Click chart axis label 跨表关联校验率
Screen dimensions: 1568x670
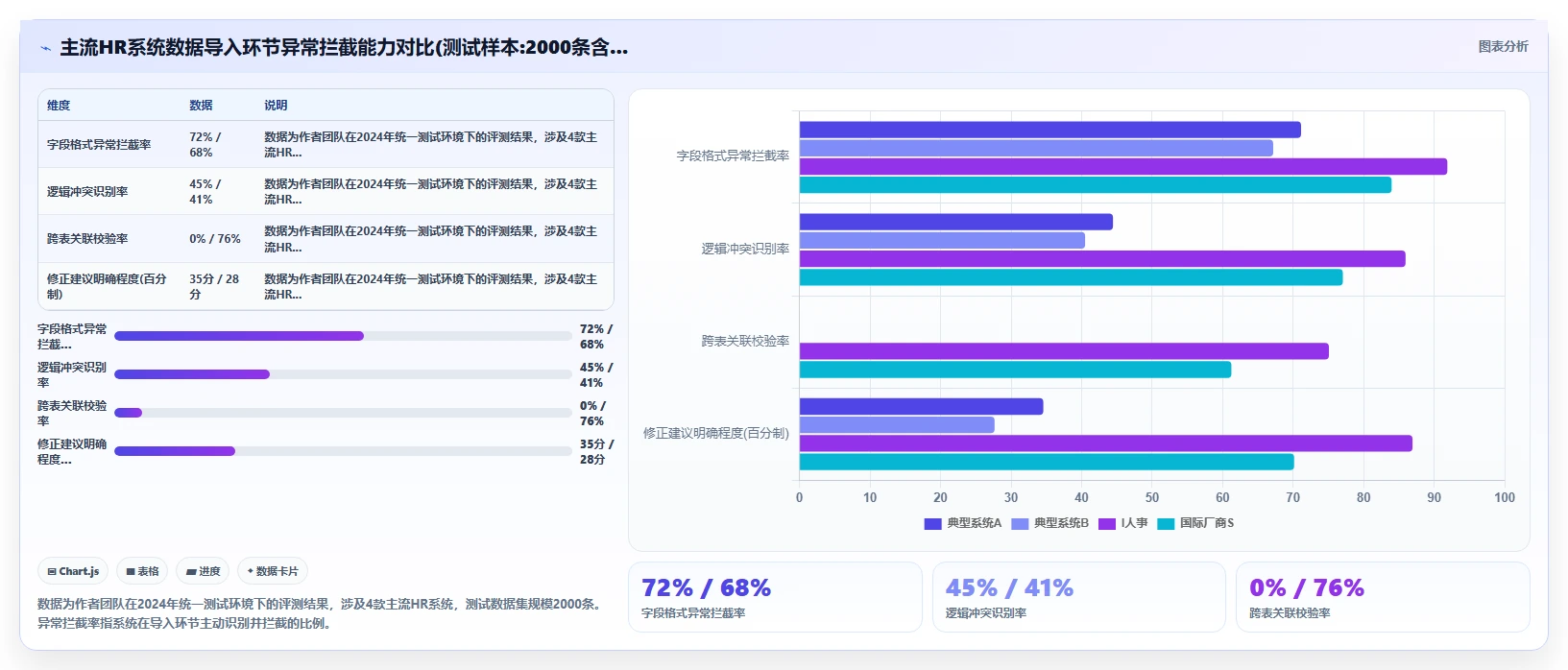pos(745,341)
